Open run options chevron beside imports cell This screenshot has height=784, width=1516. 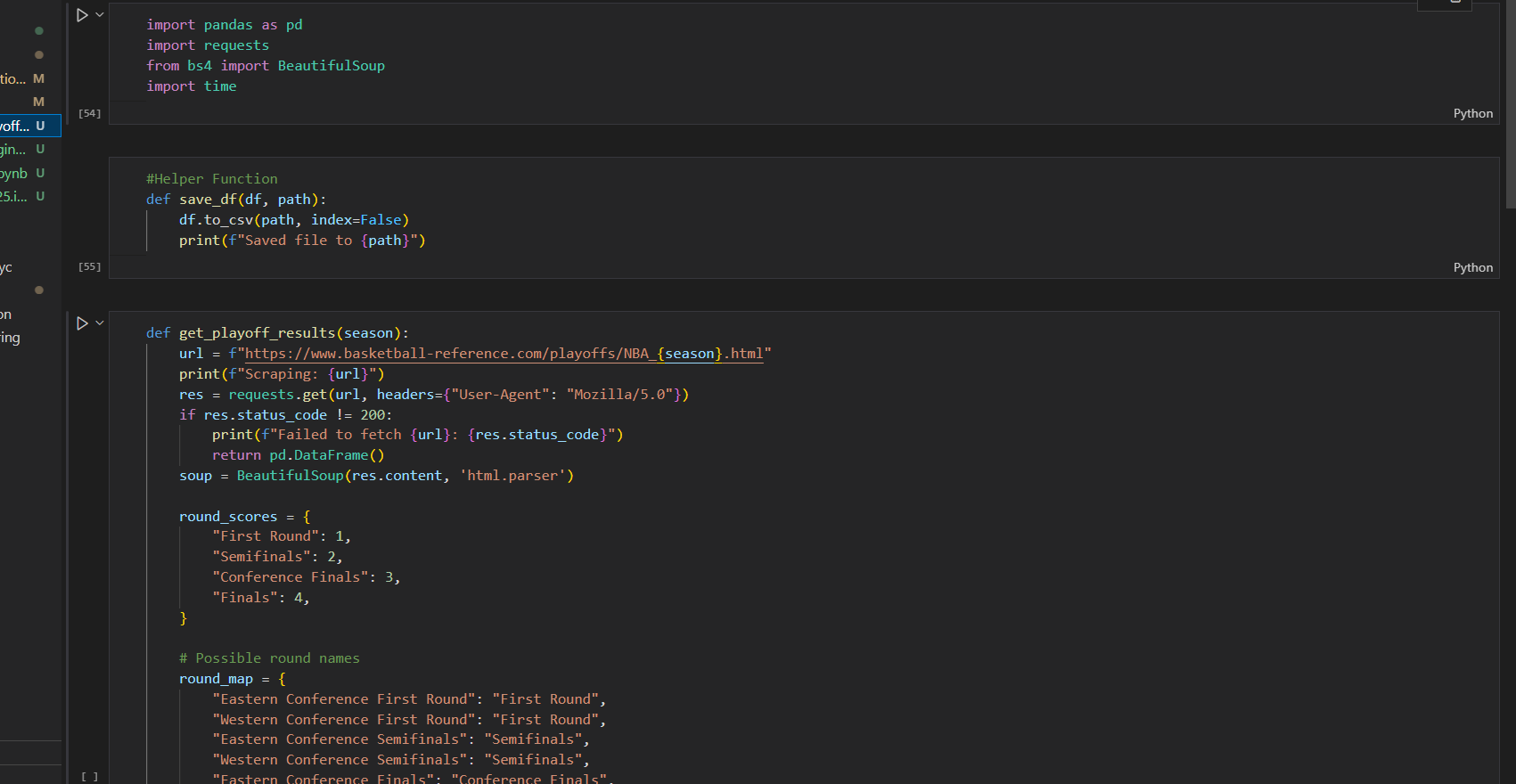(x=100, y=14)
